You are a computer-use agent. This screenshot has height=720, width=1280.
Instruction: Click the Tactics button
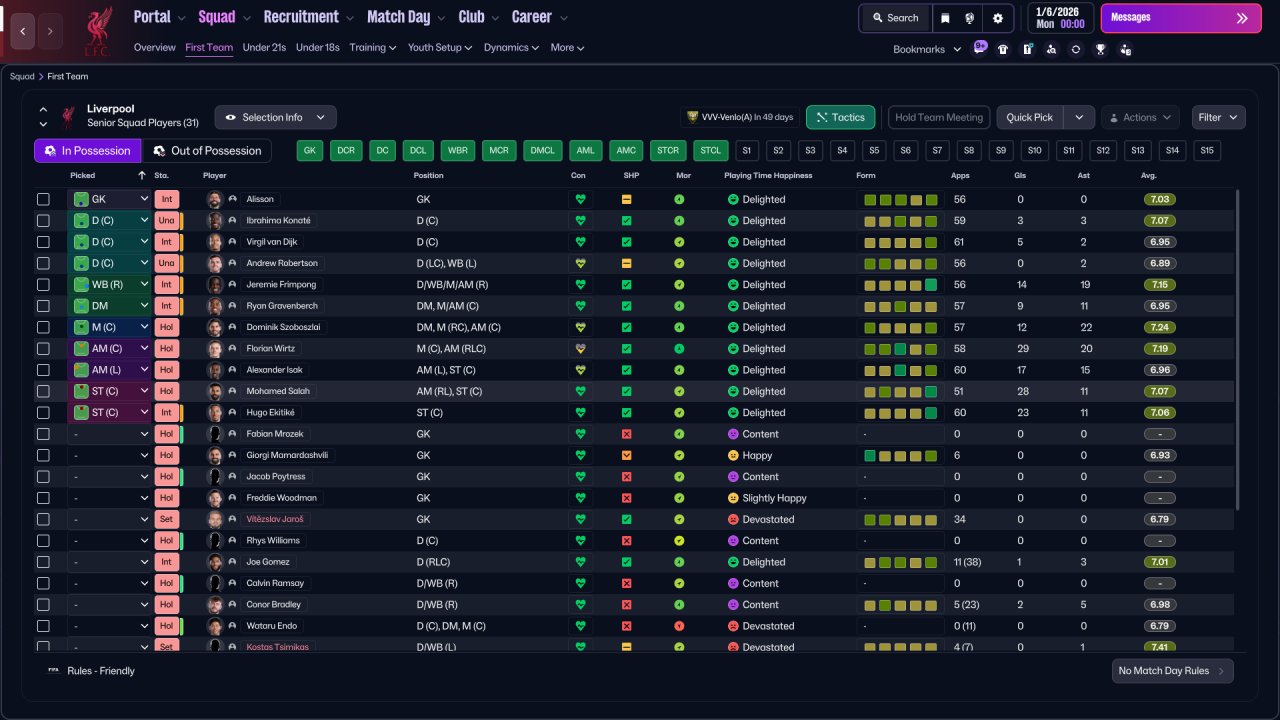click(x=840, y=117)
